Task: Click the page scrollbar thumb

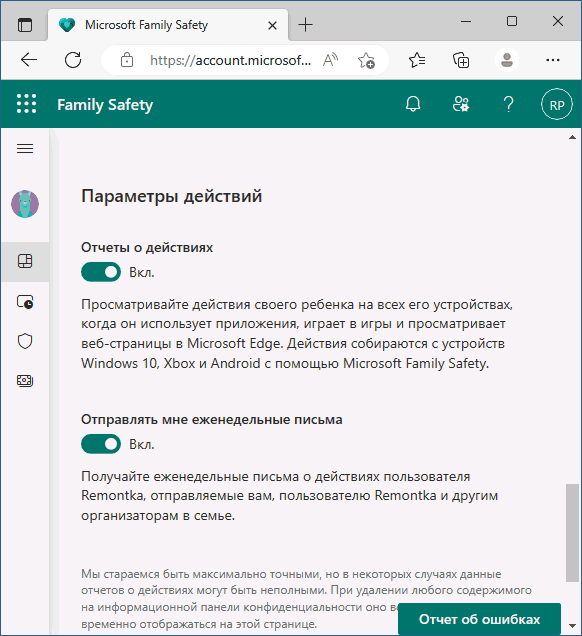Action: pos(572,533)
